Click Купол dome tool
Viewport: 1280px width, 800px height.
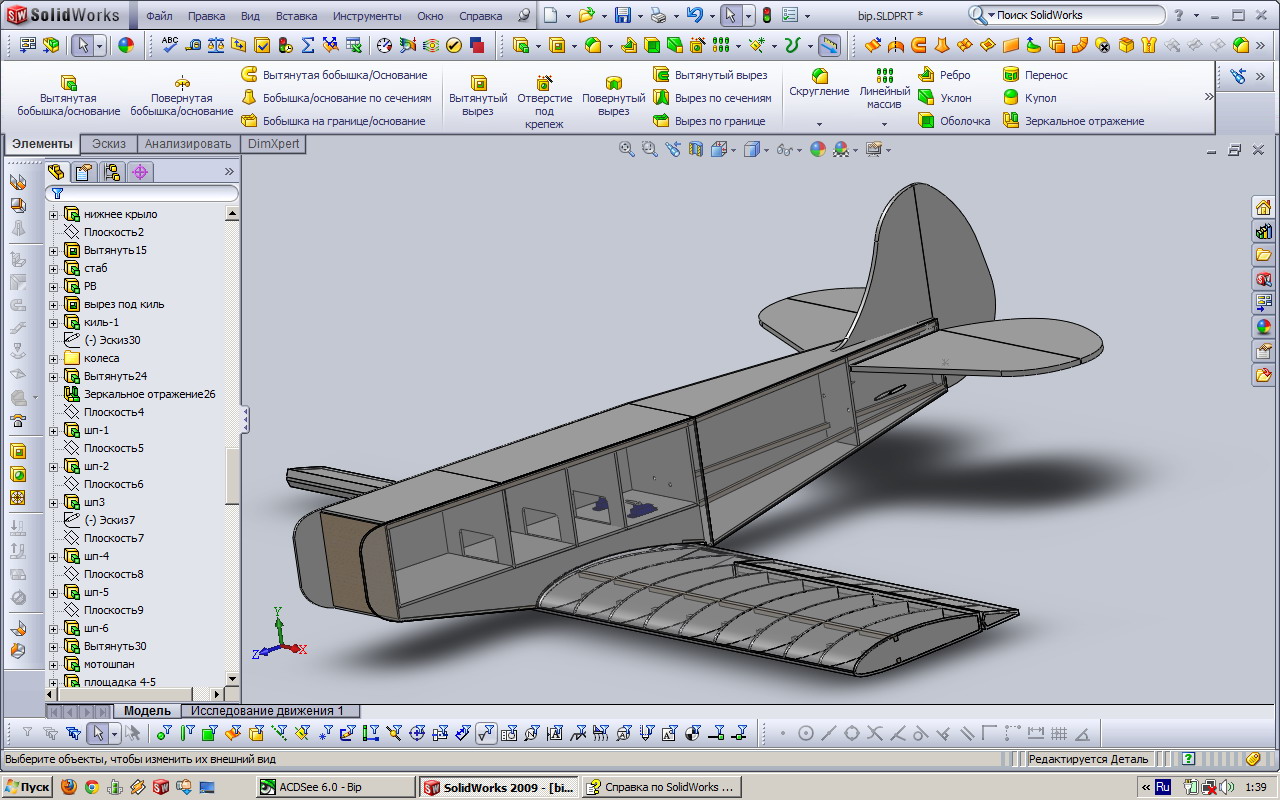click(1029, 98)
